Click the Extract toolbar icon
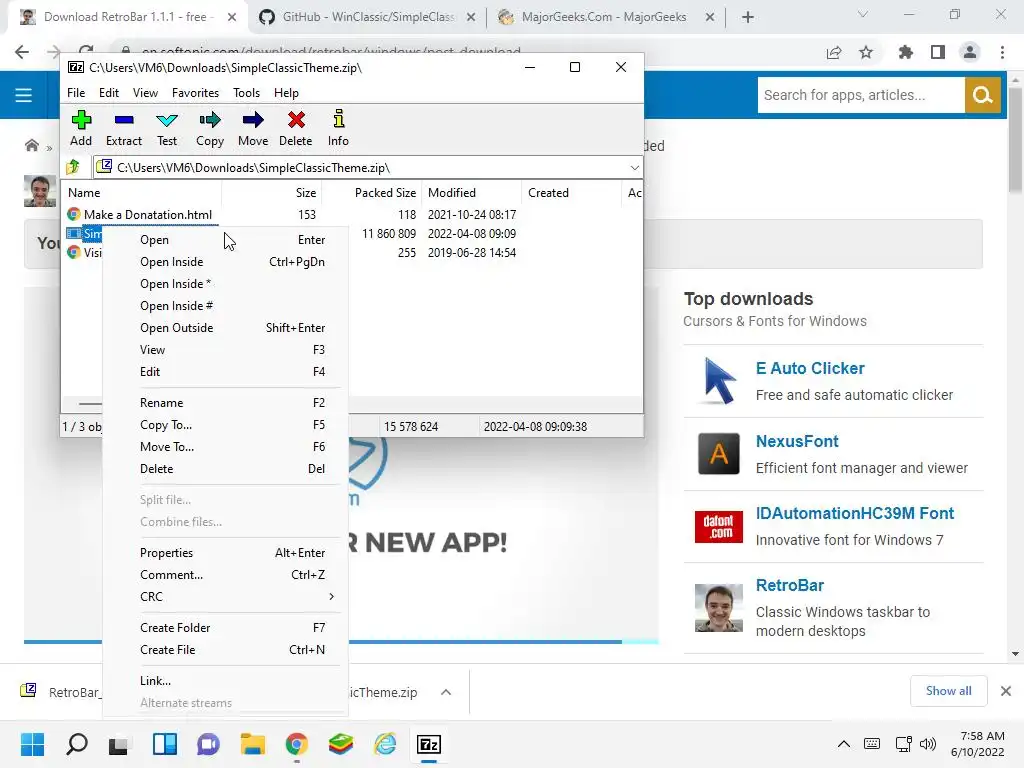Image resolution: width=1024 pixels, height=768 pixels. click(x=123, y=128)
